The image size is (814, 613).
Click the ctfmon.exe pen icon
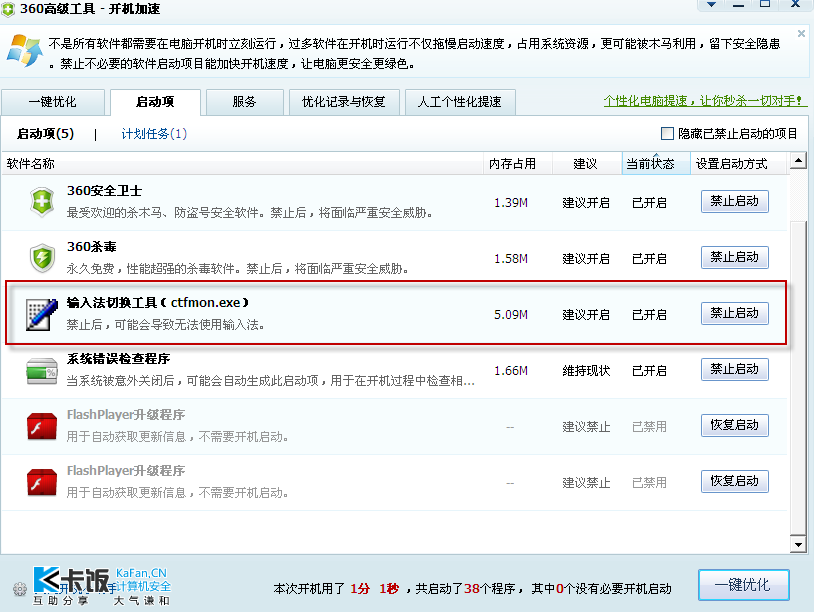click(42, 314)
